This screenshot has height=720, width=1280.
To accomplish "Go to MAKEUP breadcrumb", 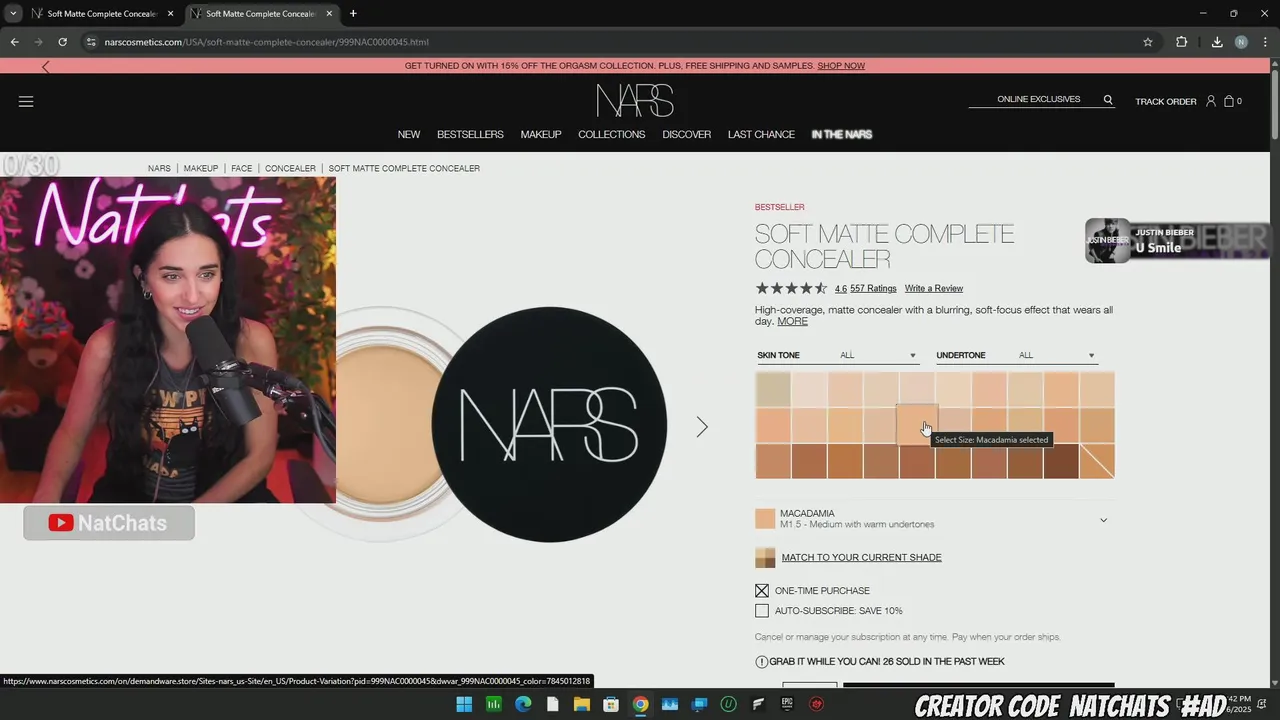I will coord(201,168).
